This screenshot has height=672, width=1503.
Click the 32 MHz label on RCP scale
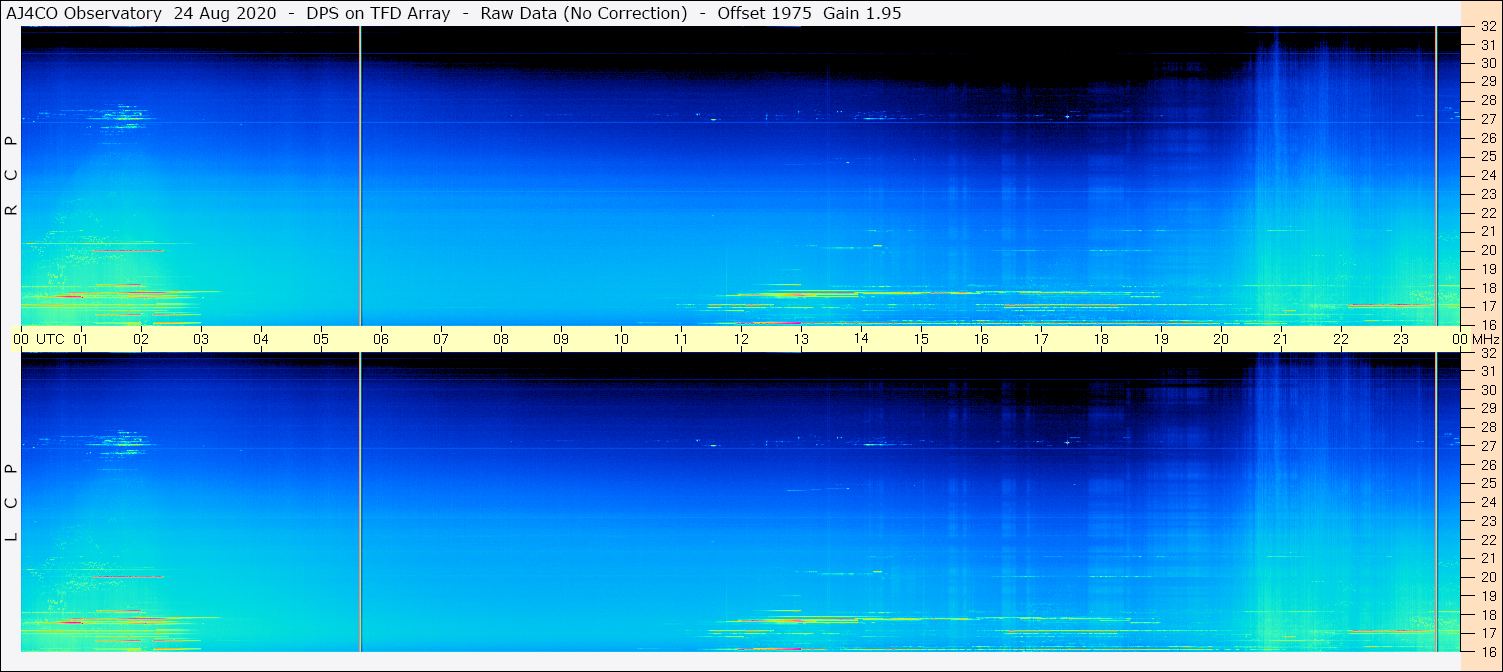tap(1487, 27)
